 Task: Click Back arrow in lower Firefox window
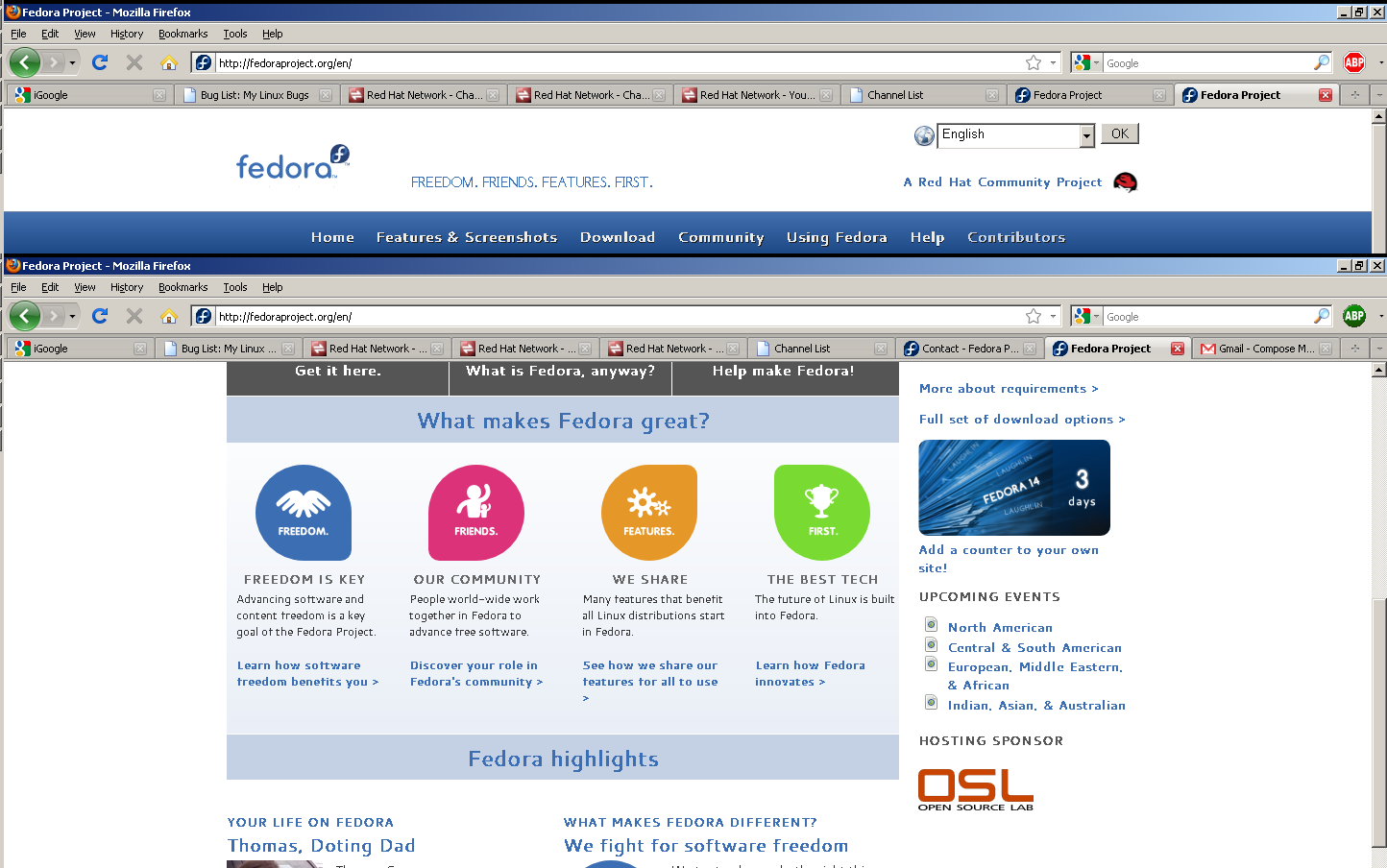pyautogui.click(x=25, y=316)
